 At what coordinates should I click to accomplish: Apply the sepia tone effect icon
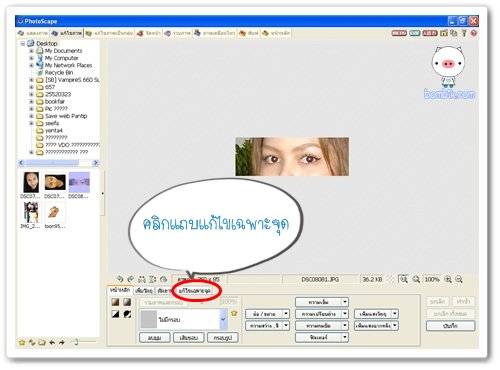(116, 302)
